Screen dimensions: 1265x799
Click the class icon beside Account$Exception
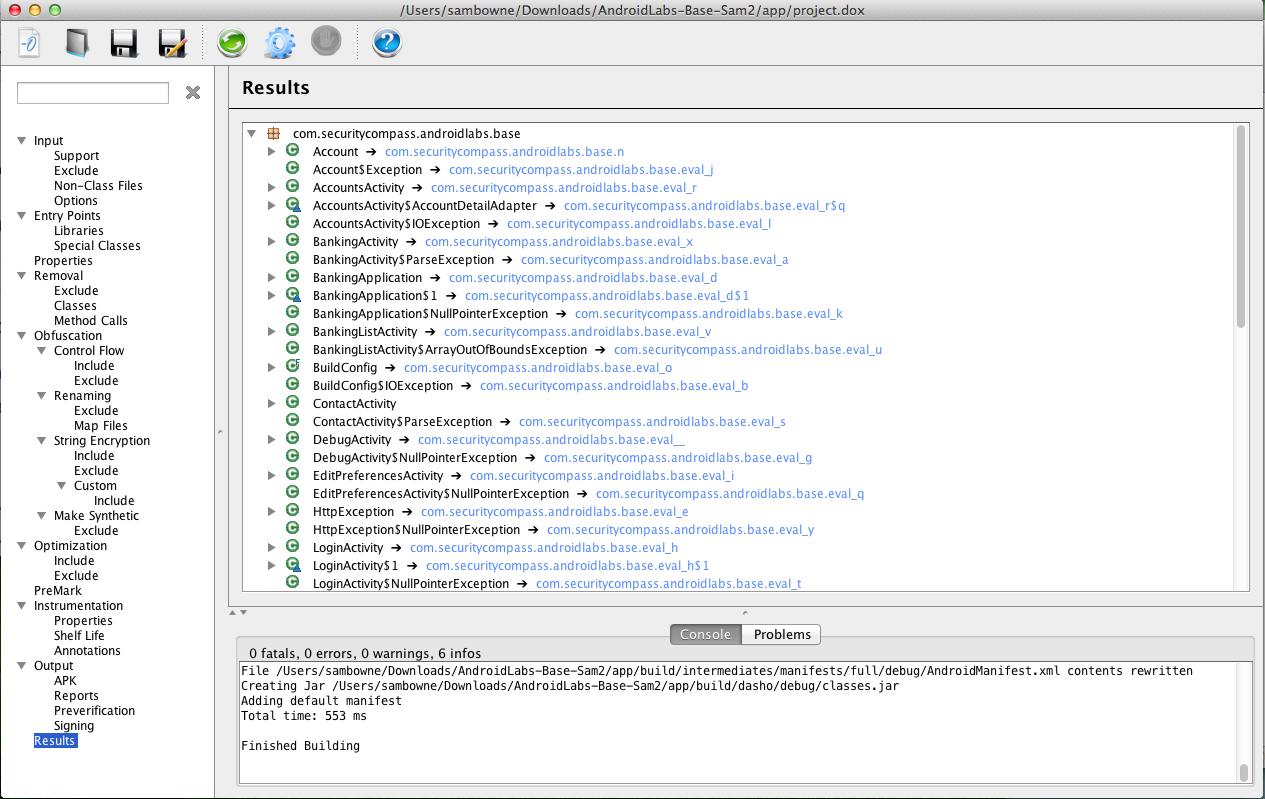point(293,169)
